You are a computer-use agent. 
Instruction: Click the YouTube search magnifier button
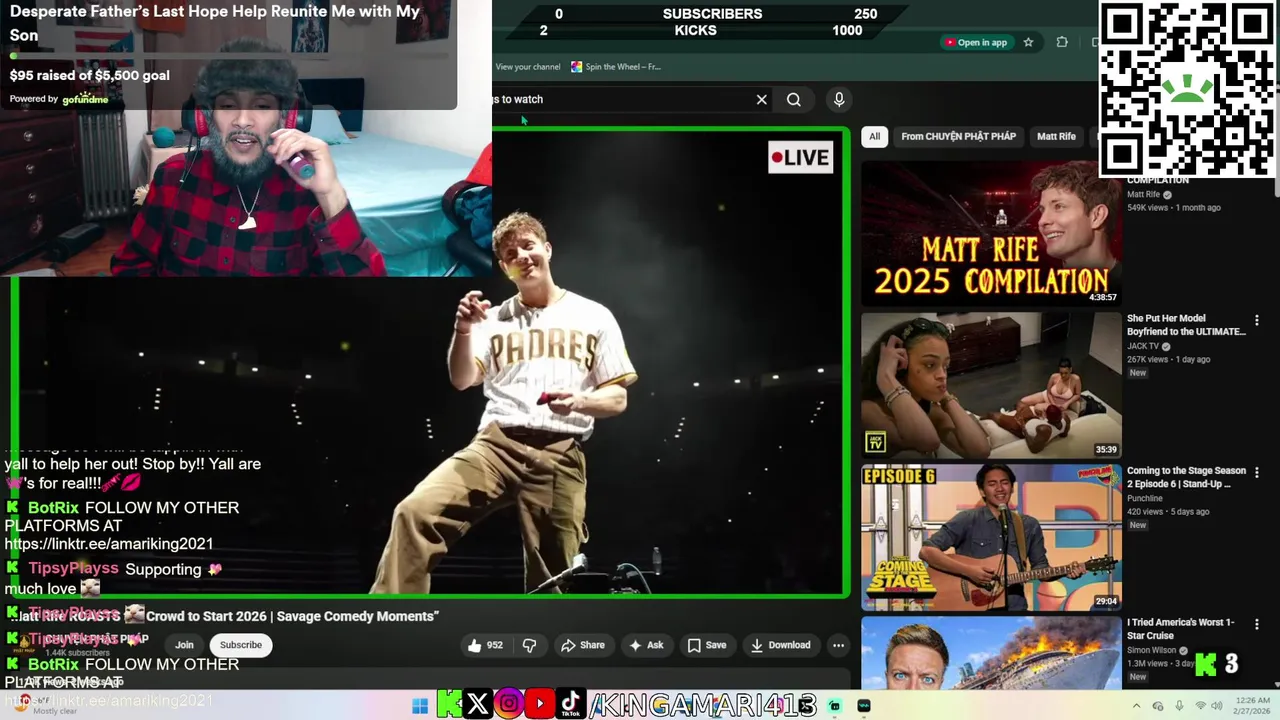click(x=794, y=99)
